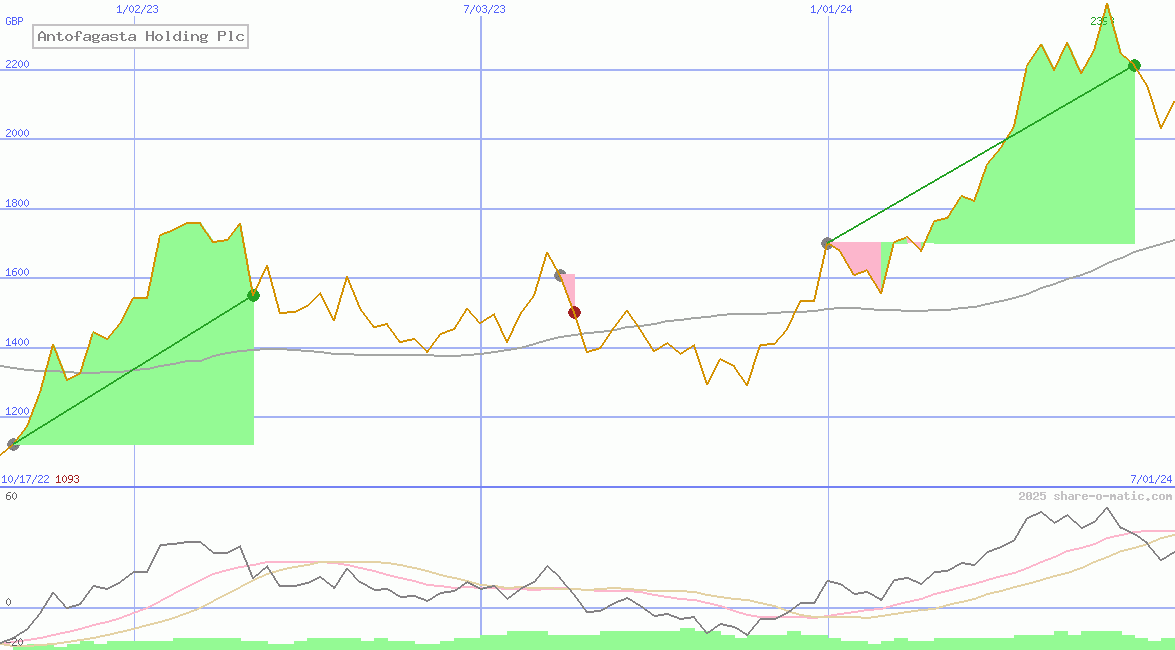This screenshot has width=1175, height=650.
Task: Click the red 1093 starting price value
Action: [x=67, y=479]
